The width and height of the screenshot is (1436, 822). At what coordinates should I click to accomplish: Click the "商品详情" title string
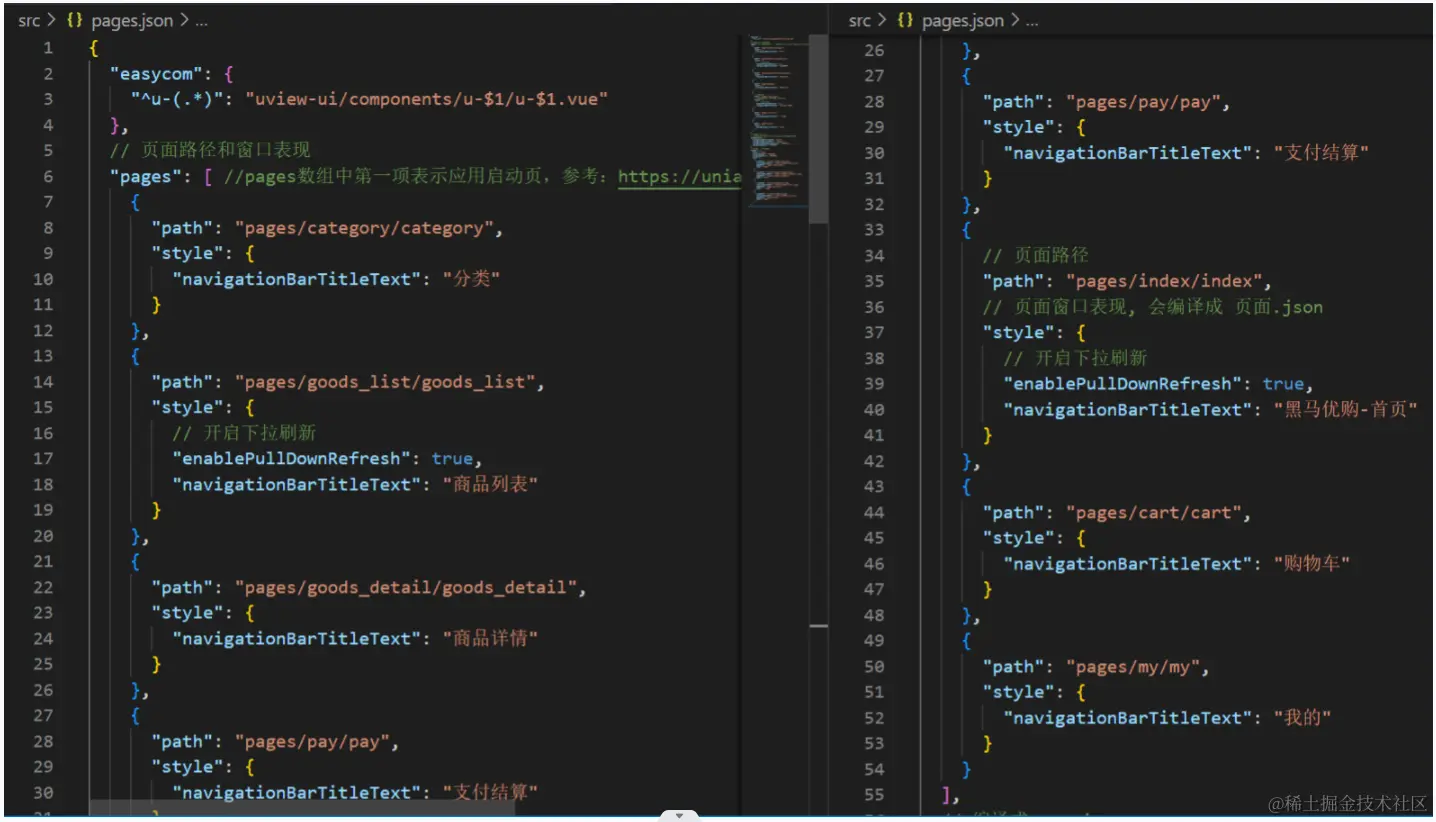coord(491,638)
